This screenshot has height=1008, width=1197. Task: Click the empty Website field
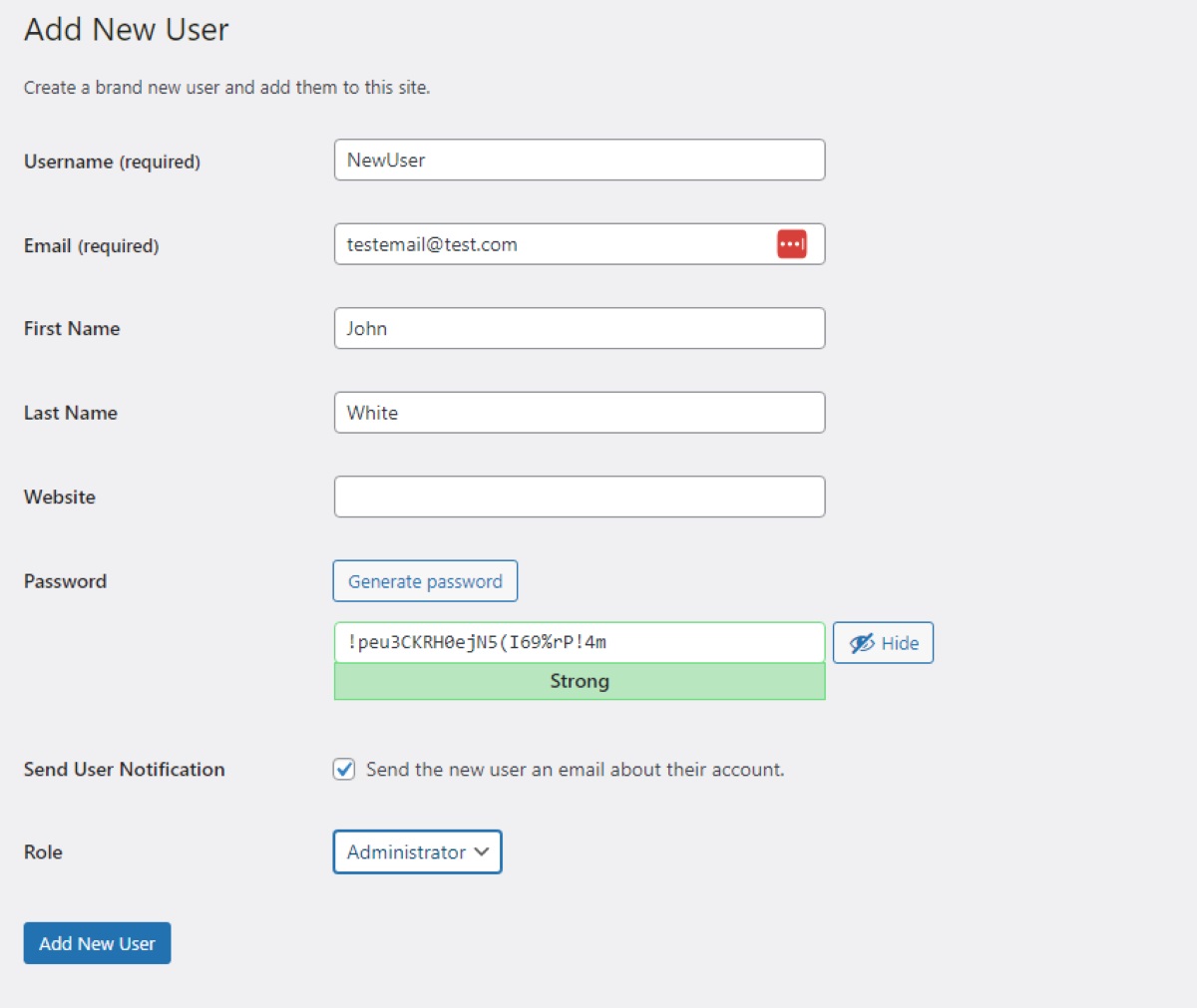579,496
